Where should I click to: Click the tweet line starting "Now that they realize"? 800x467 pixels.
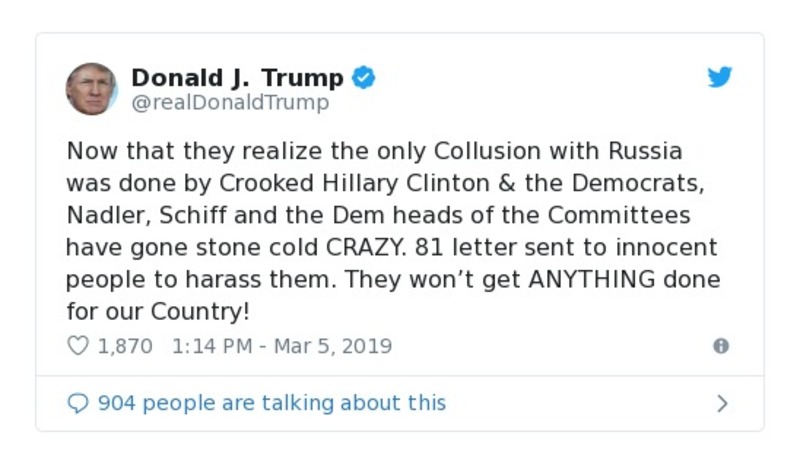click(374, 152)
